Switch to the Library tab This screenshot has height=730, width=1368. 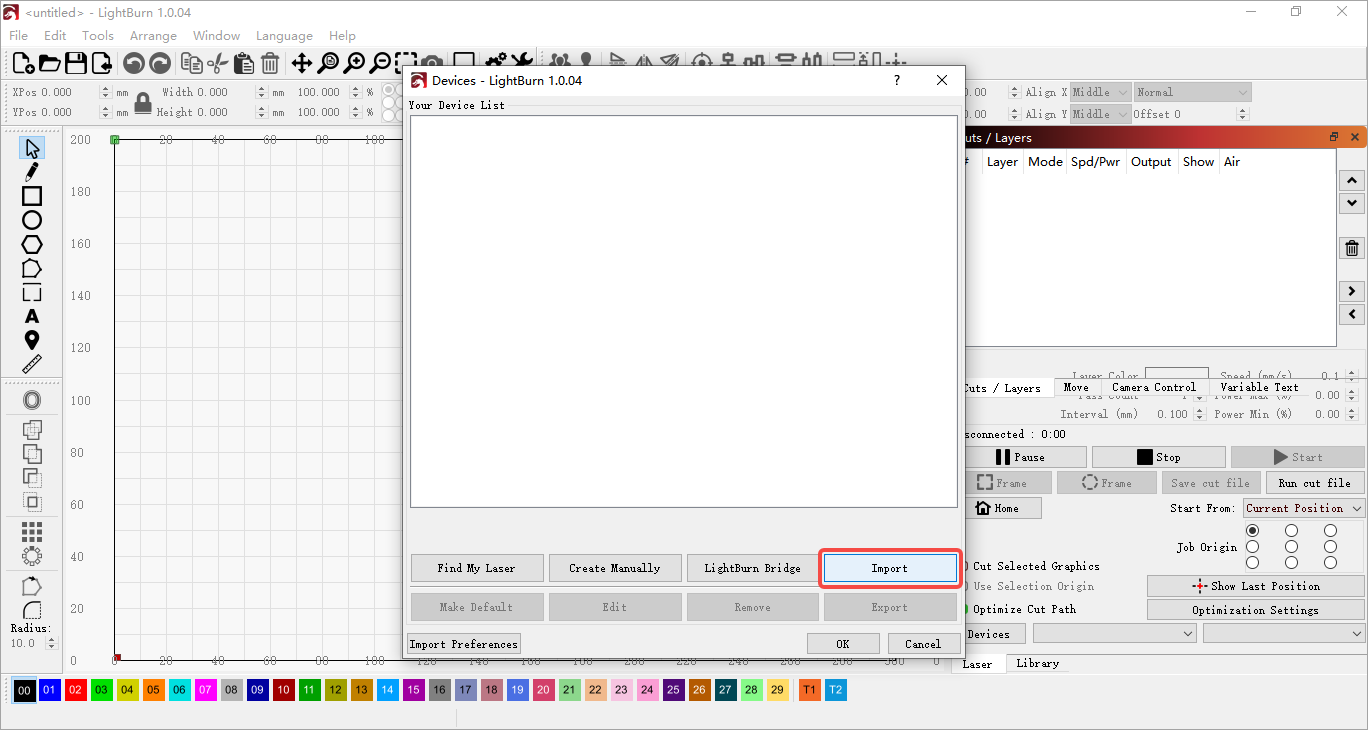1037,663
